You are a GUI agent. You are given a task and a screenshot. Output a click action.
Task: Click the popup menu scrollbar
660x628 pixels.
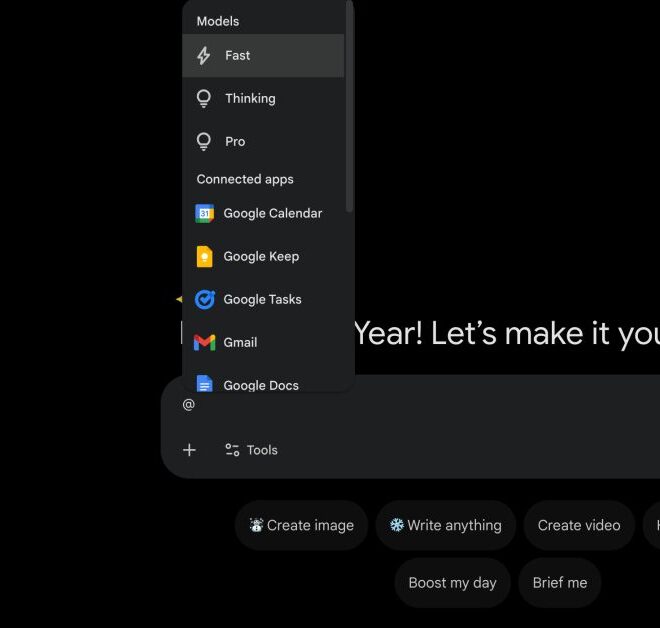click(x=349, y=106)
